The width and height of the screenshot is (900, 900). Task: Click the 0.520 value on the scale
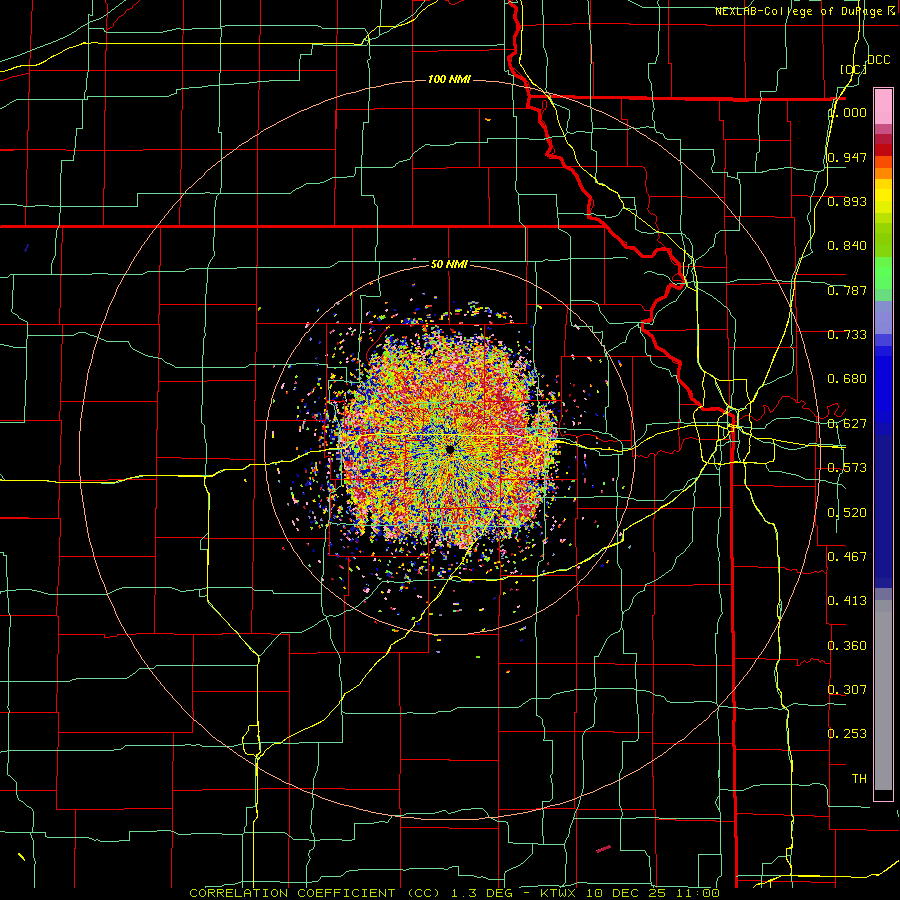pyautogui.click(x=847, y=513)
